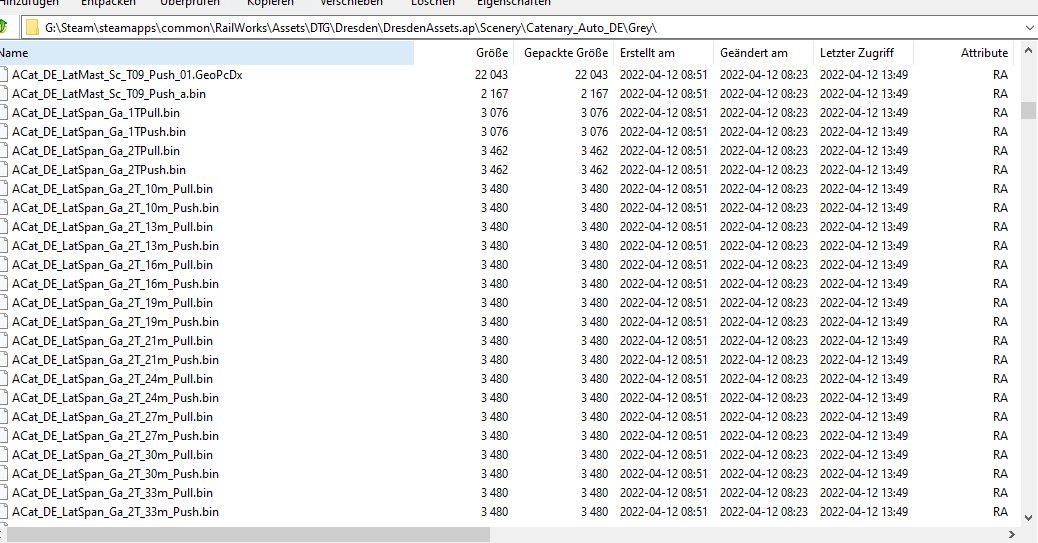This screenshot has height=543, width=1038.
Task: Click the yellow folder icon in the address bar
Action: click(32, 28)
